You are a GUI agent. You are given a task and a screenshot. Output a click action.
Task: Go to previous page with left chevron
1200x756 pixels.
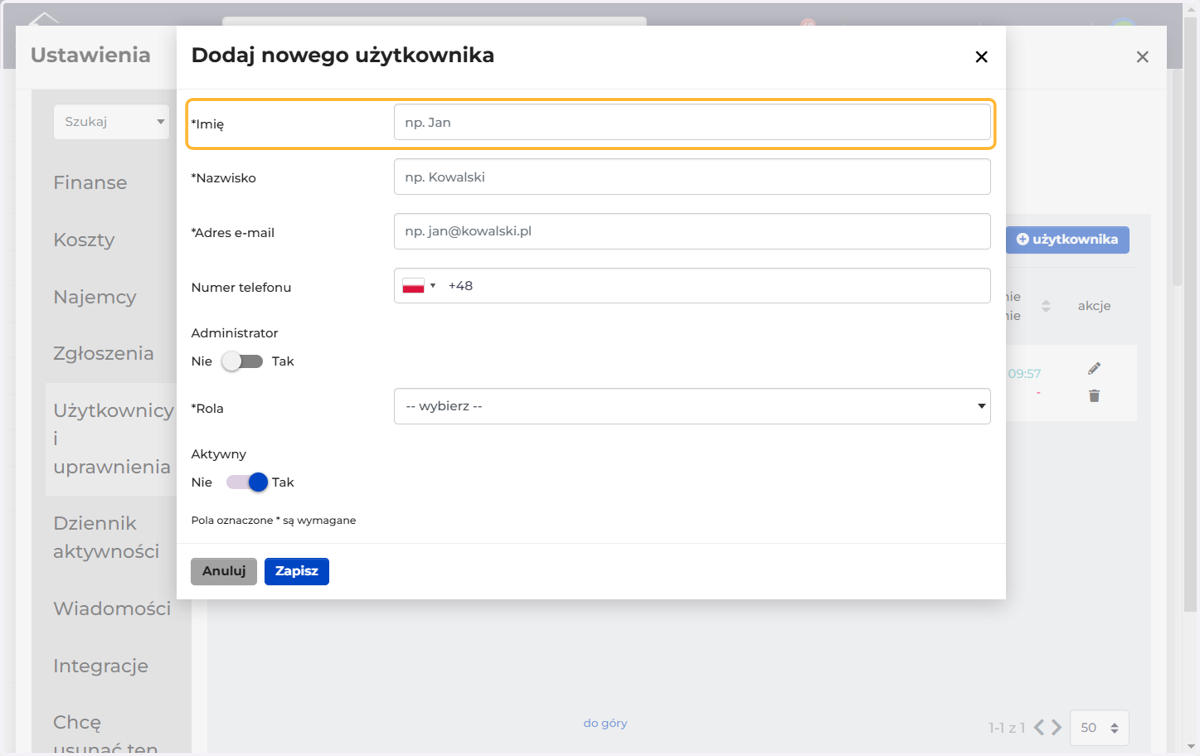click(1039, 728)
